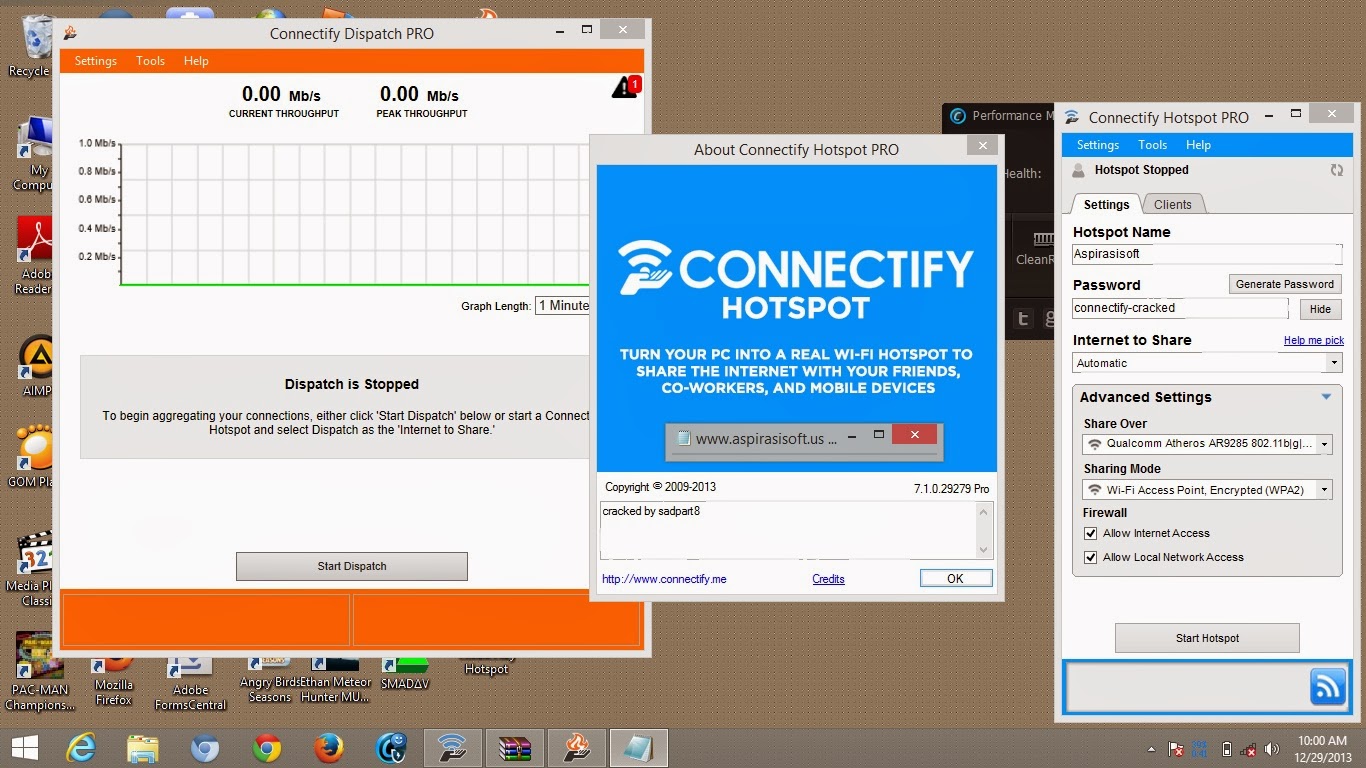Screen dimensions: 1366x768
Task: Open Firefox from the taskbar
Action: click(328, 748)
